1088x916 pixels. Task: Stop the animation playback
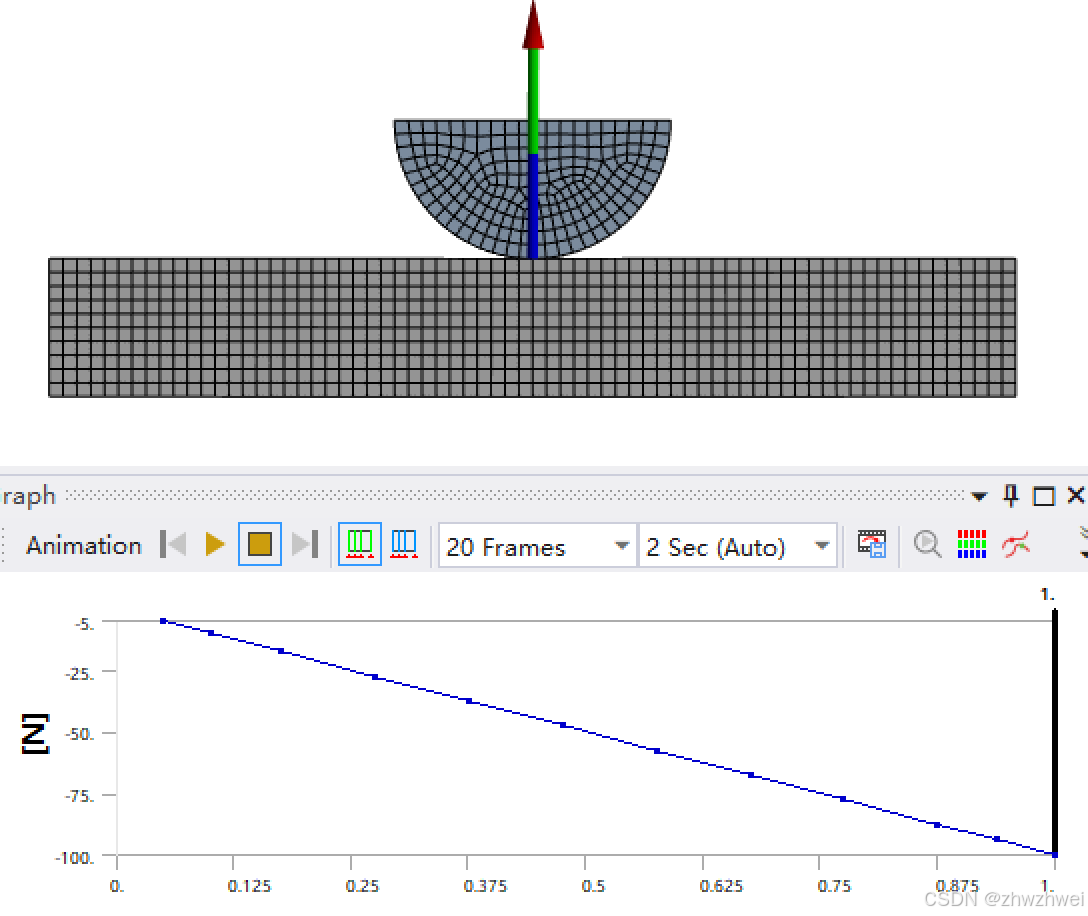tap(260, 545)
